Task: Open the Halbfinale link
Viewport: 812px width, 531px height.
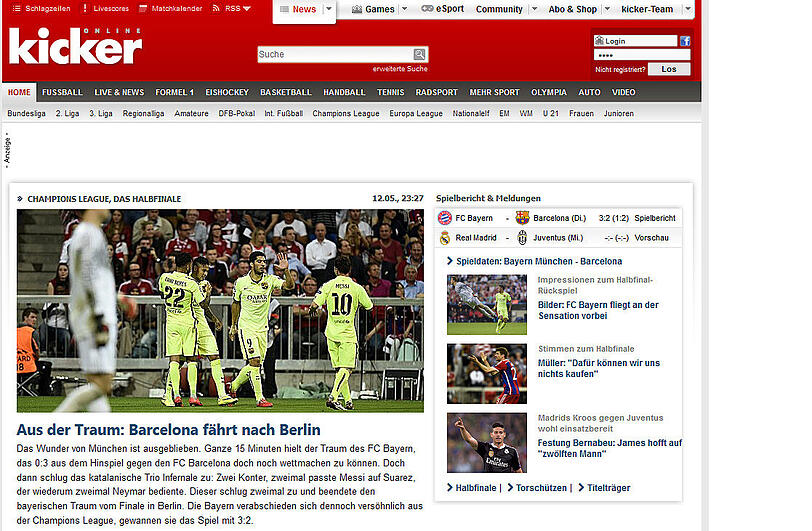Action: point(475,488)
